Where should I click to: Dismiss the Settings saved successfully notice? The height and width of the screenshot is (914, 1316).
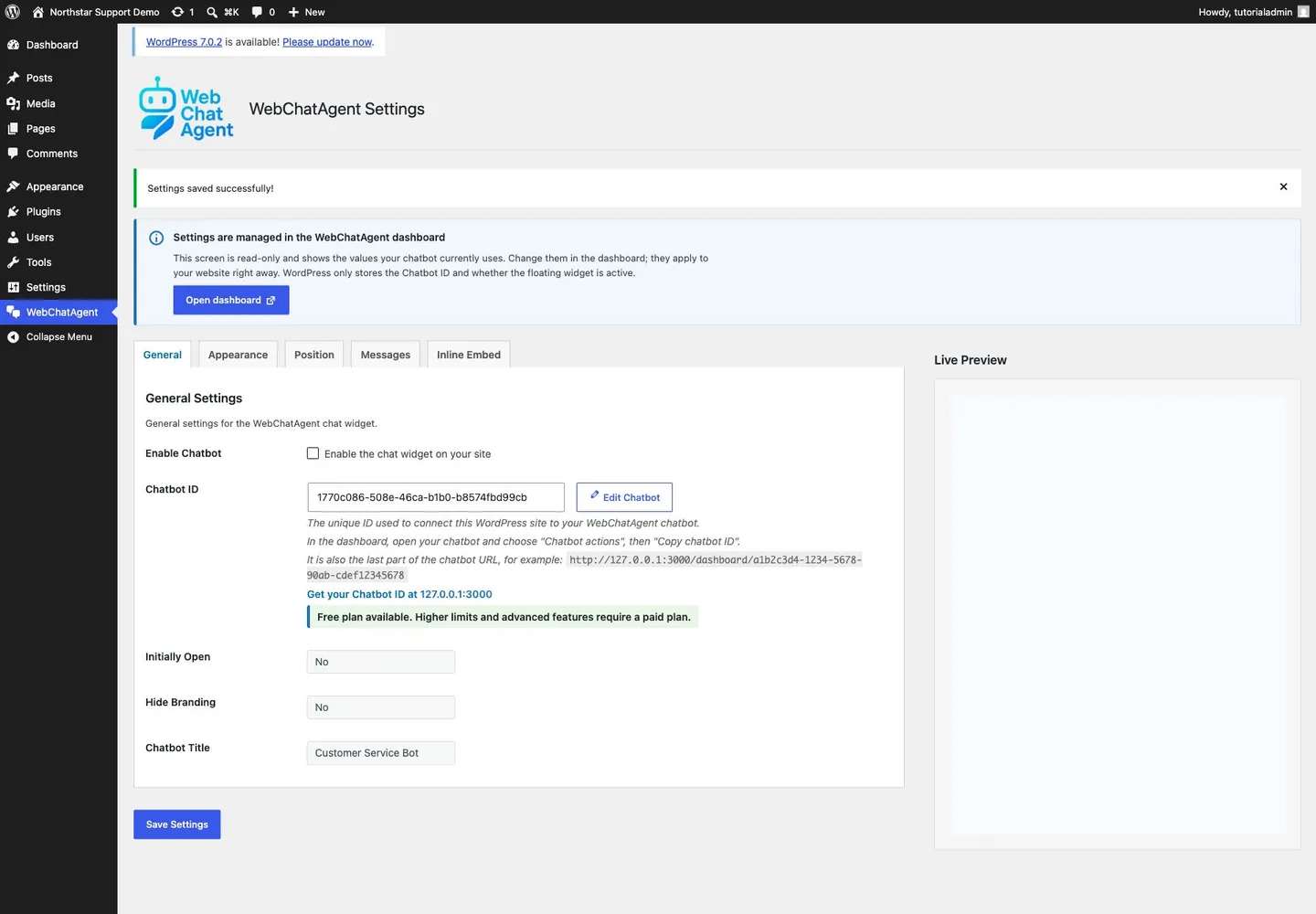tap(1283, 186)
